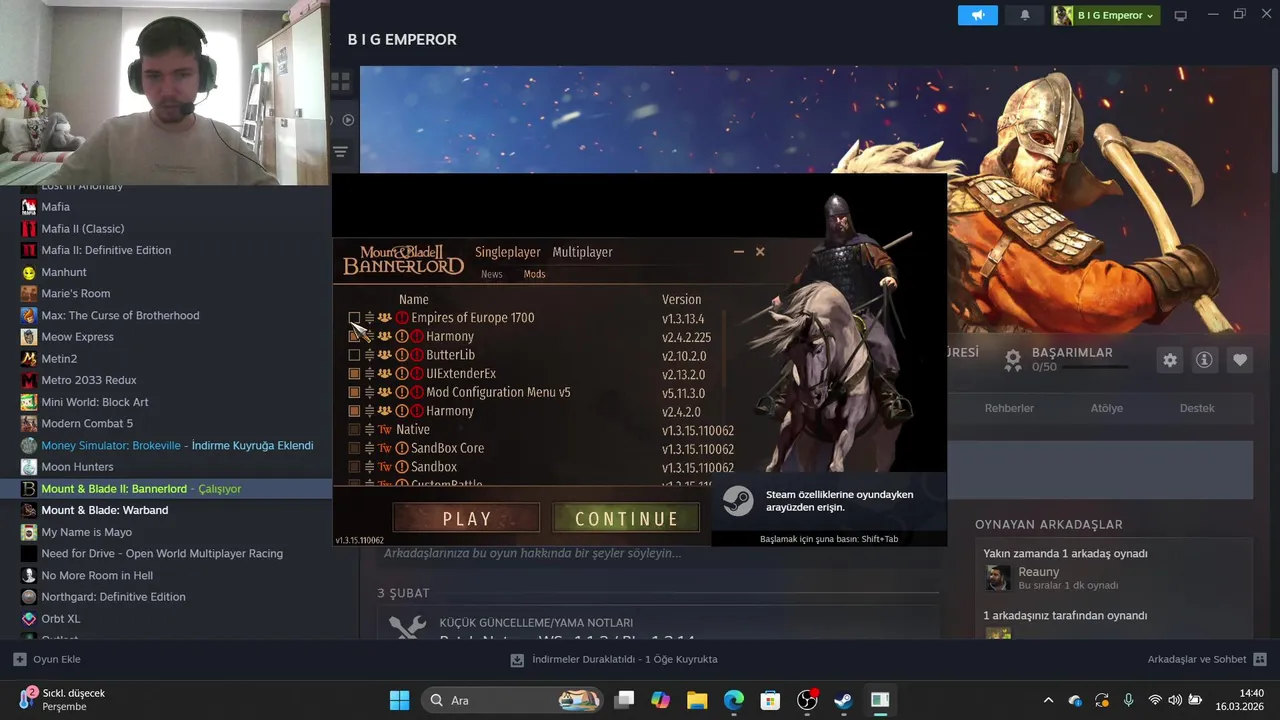Screen dimensions: 1280x720
Task: Add Bannerlord to favorites with heart icon
Action: 1240,360
